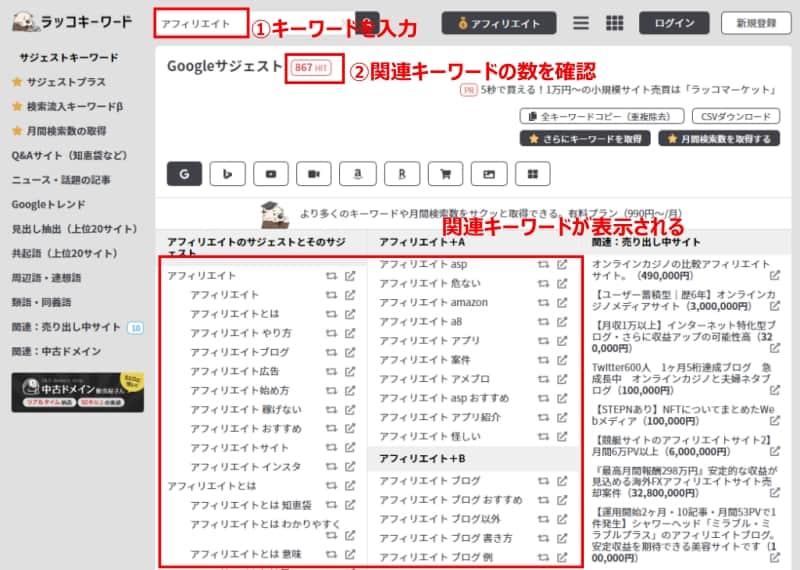The image size is (800, 570).
Task: Open 関連：中古ドメイン in sidebar
Action: click(x=56, y=351)
